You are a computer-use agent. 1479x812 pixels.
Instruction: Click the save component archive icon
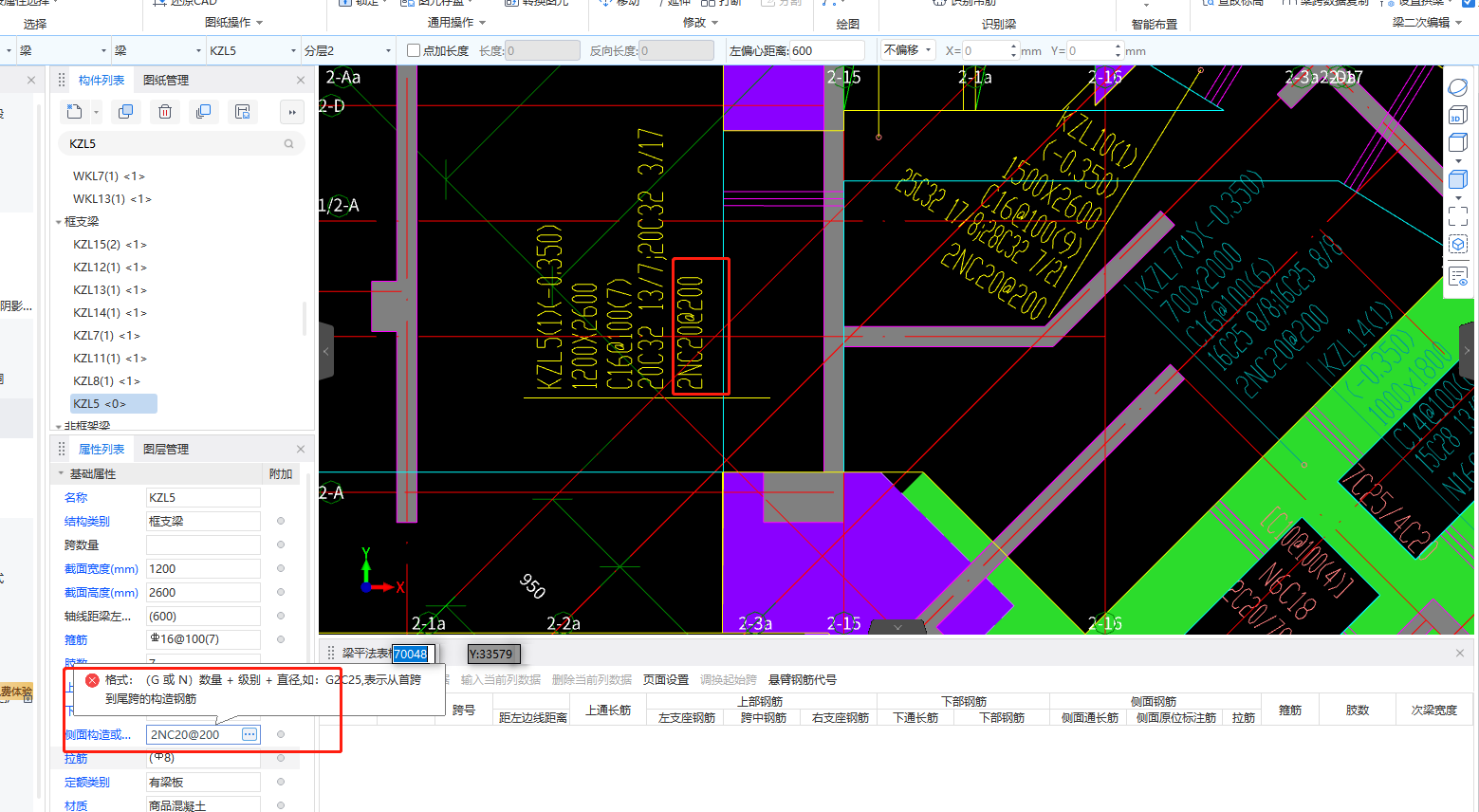(243, 112)
